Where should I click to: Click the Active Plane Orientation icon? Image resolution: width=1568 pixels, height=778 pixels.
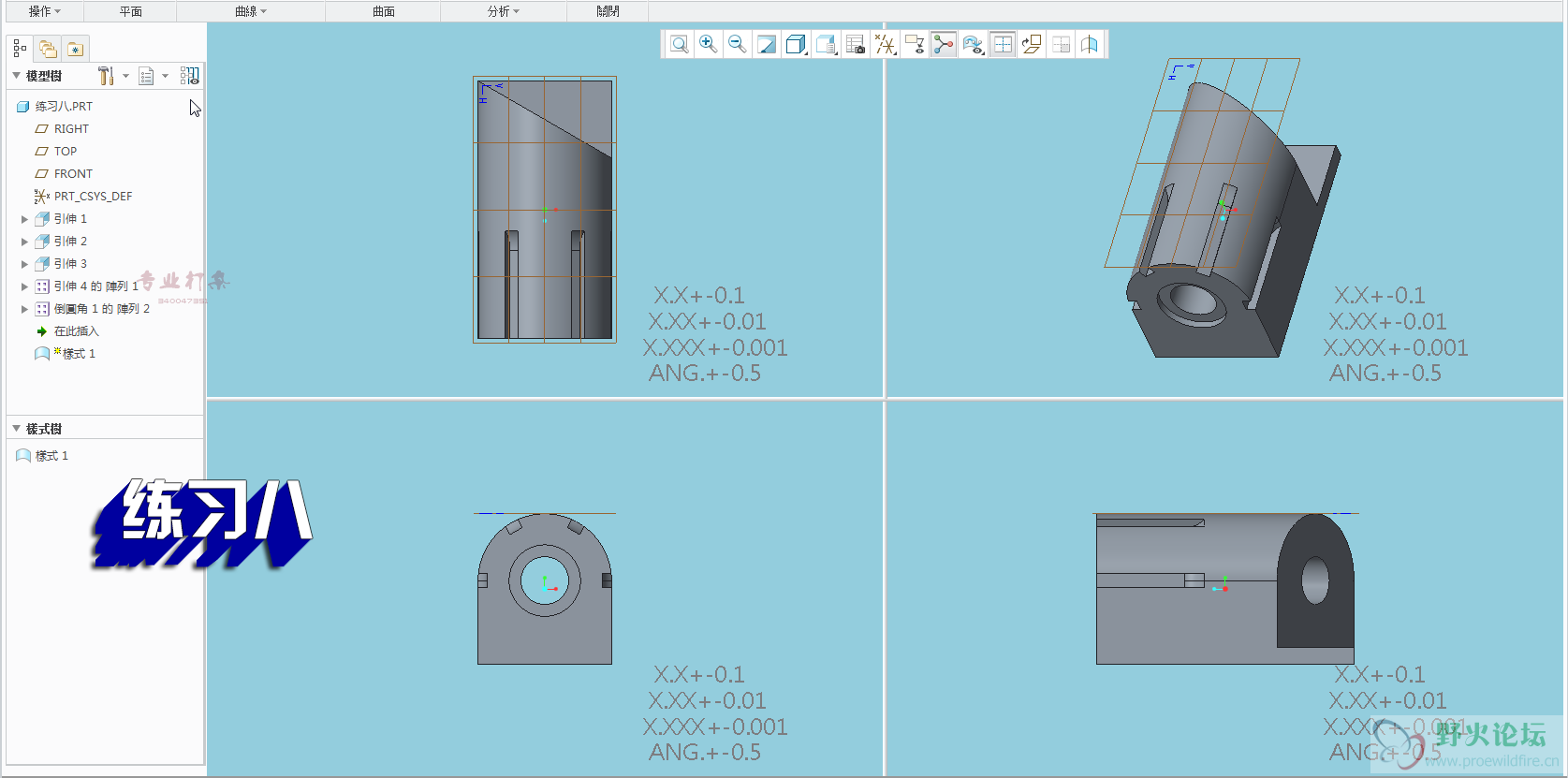[1032, 44]
